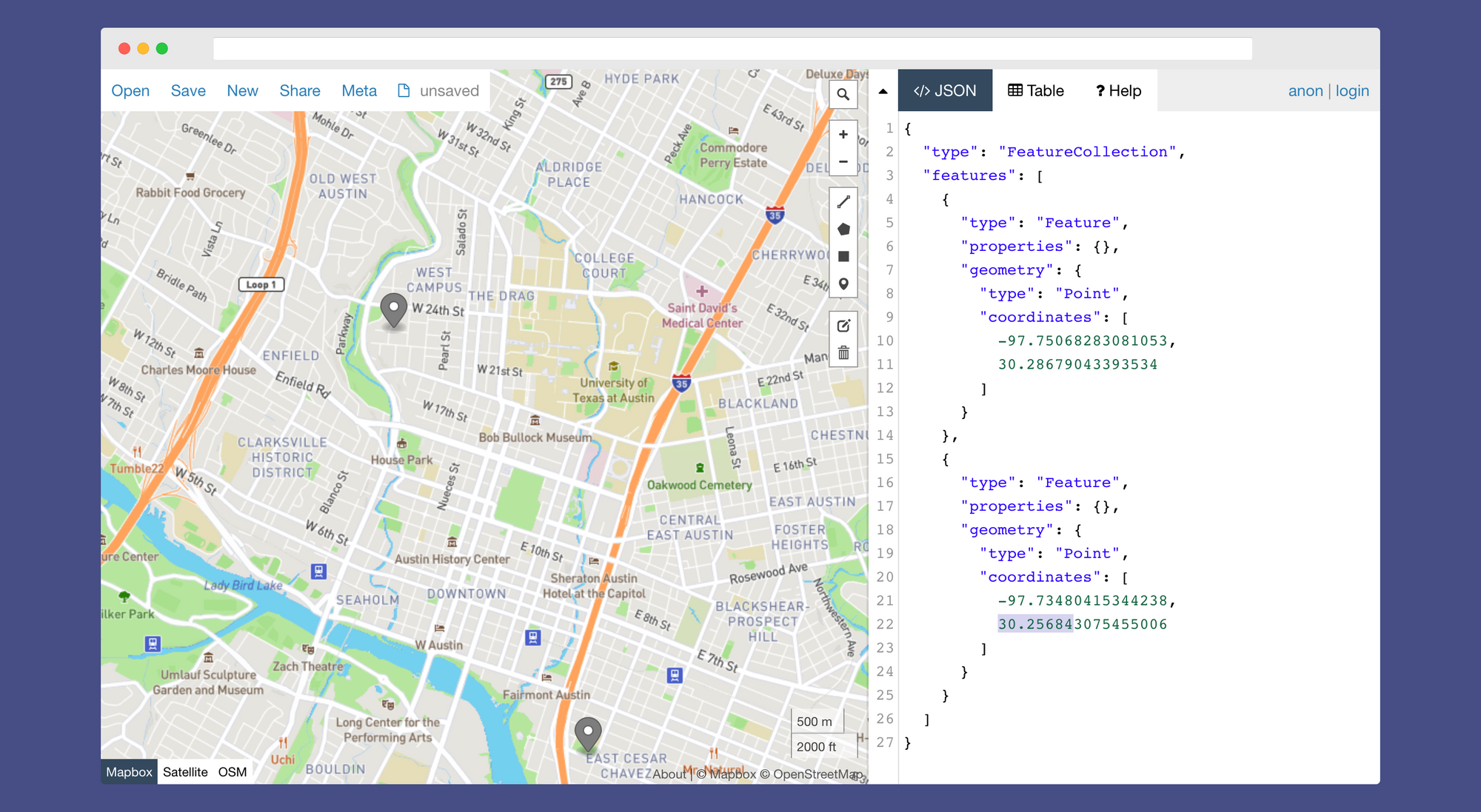Collapse panel with the caret arrow

tap(883, 91)
